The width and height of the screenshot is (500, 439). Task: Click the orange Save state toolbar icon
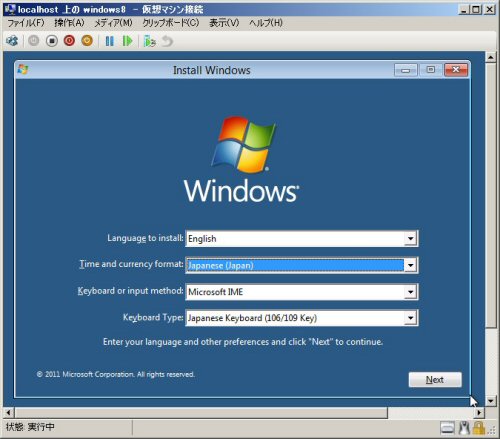87,41
